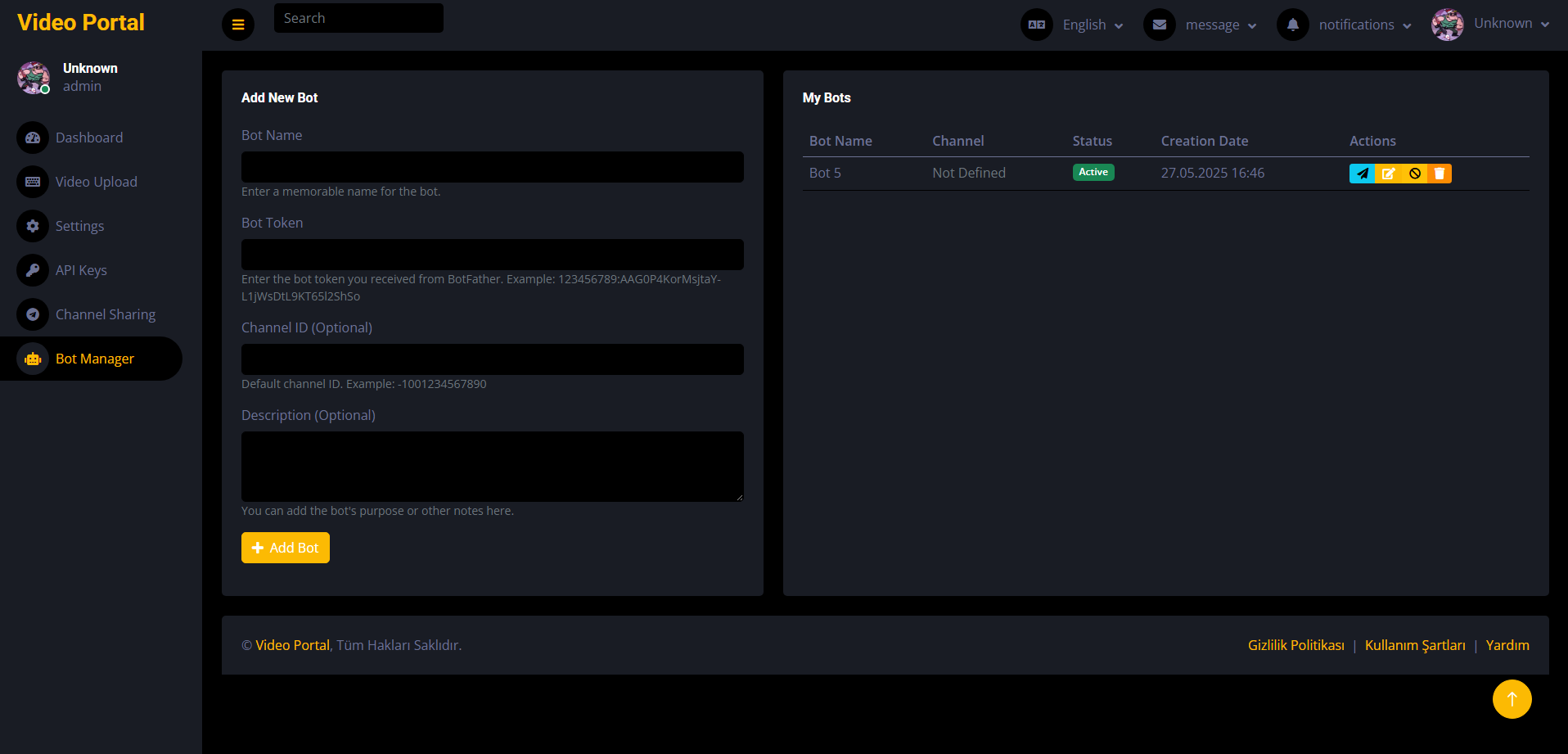The height and width of the screenshot is (754, 1568).
Task: Click the edit icon for Bot 5
Action: (1388, 174)
